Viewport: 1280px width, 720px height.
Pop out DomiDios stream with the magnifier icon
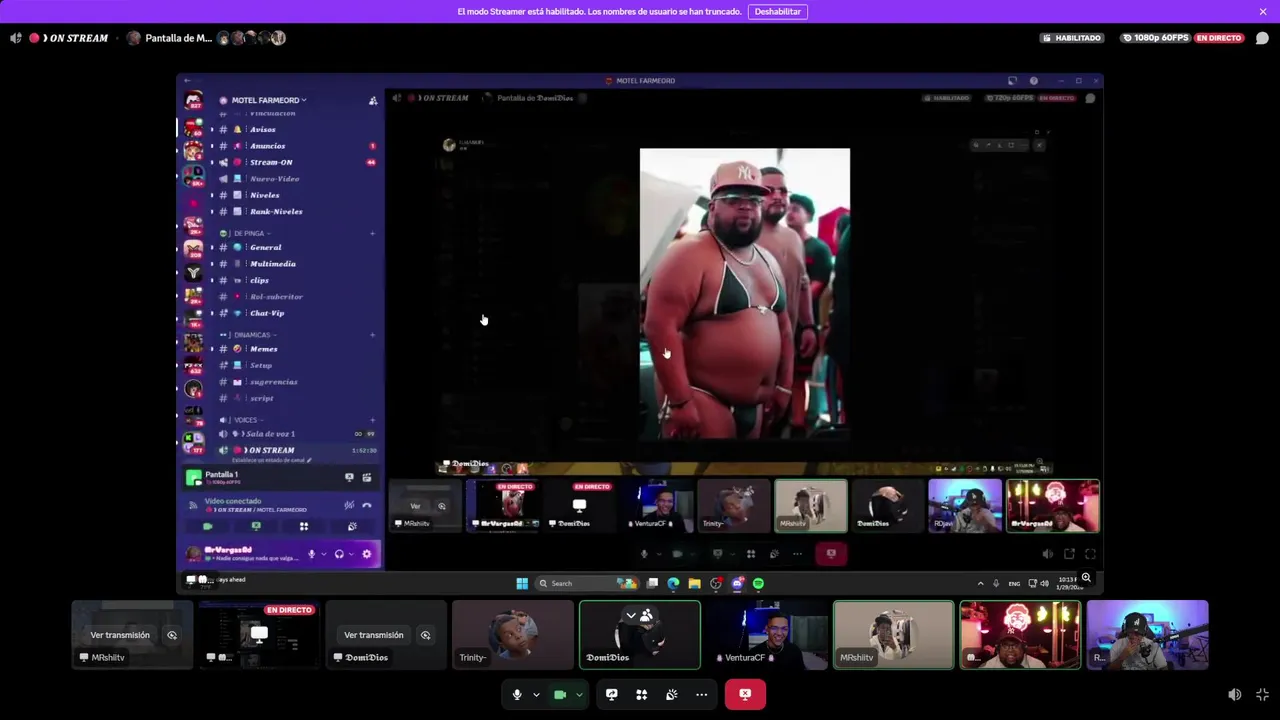click(x=426, y=635)
